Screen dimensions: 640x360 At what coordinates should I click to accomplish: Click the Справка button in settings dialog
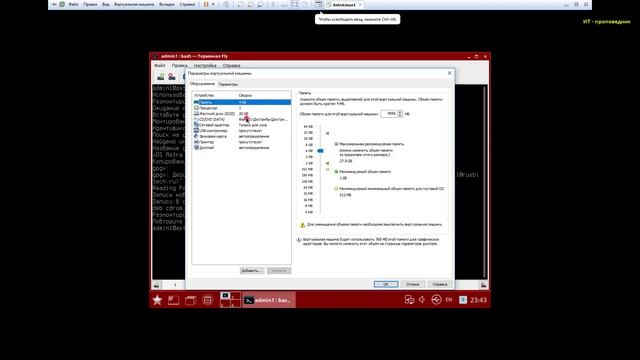pyautogui.click(x=440, y=284)
